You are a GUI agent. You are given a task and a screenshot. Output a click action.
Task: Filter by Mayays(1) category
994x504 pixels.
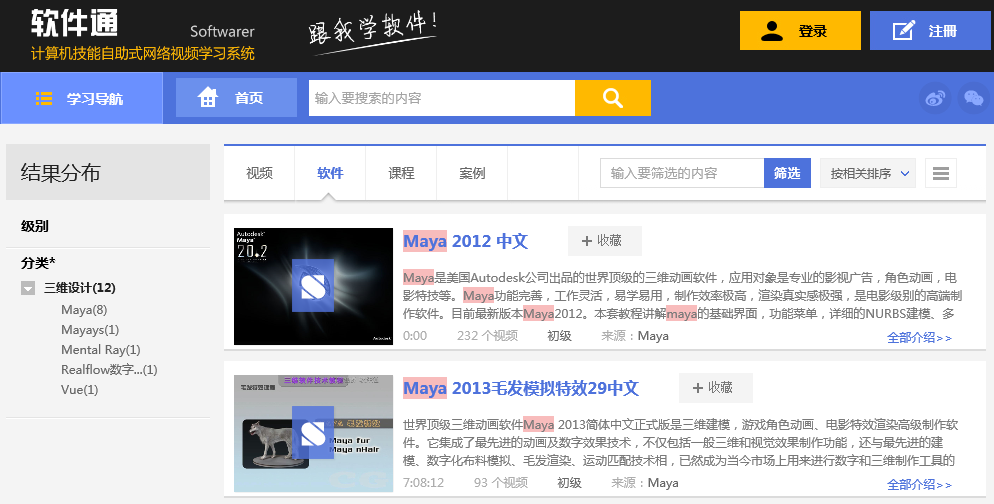[90, 330]
